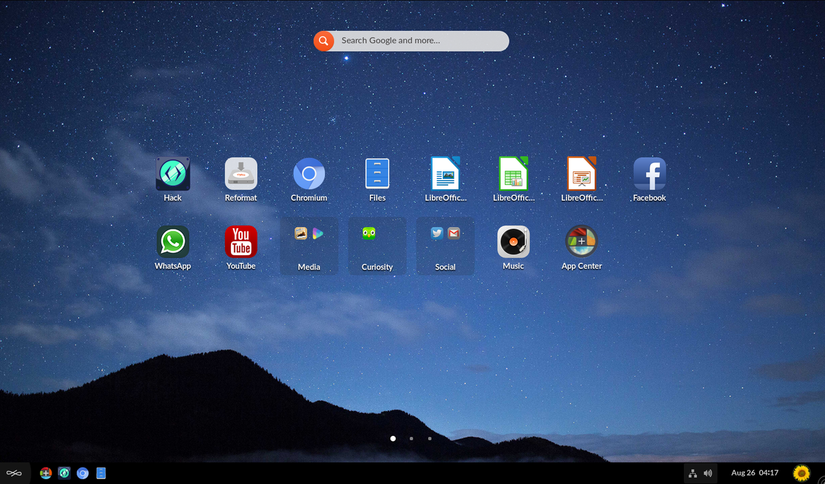Launch the Music turntable app
Image resolution: width=825 pixels, height=484 pixels.
point(514,242)
